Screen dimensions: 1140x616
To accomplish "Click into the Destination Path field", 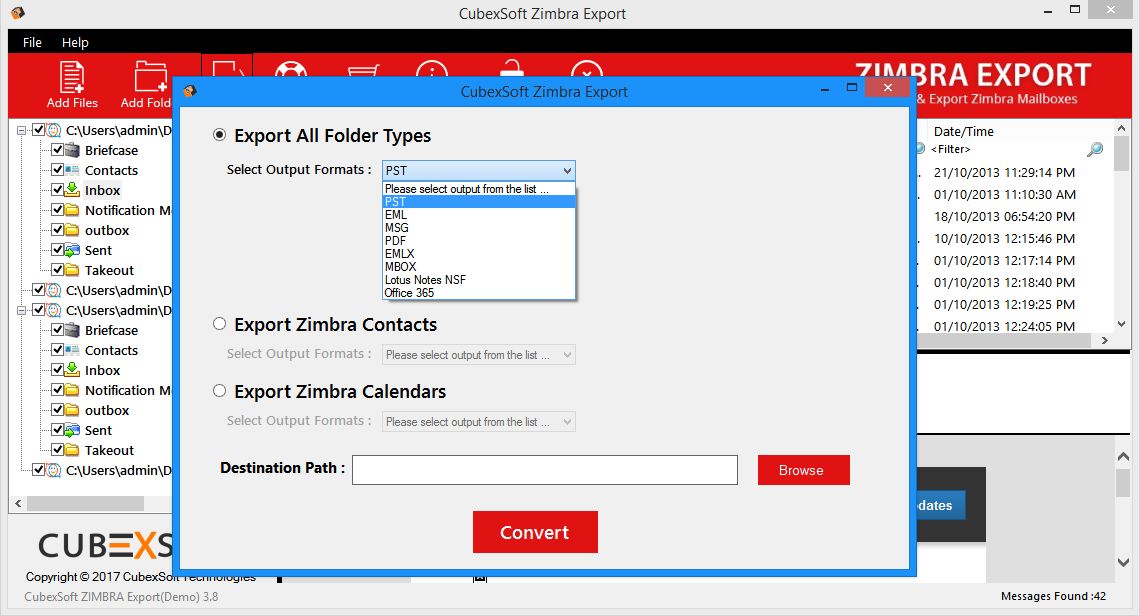I will [545, 470].
